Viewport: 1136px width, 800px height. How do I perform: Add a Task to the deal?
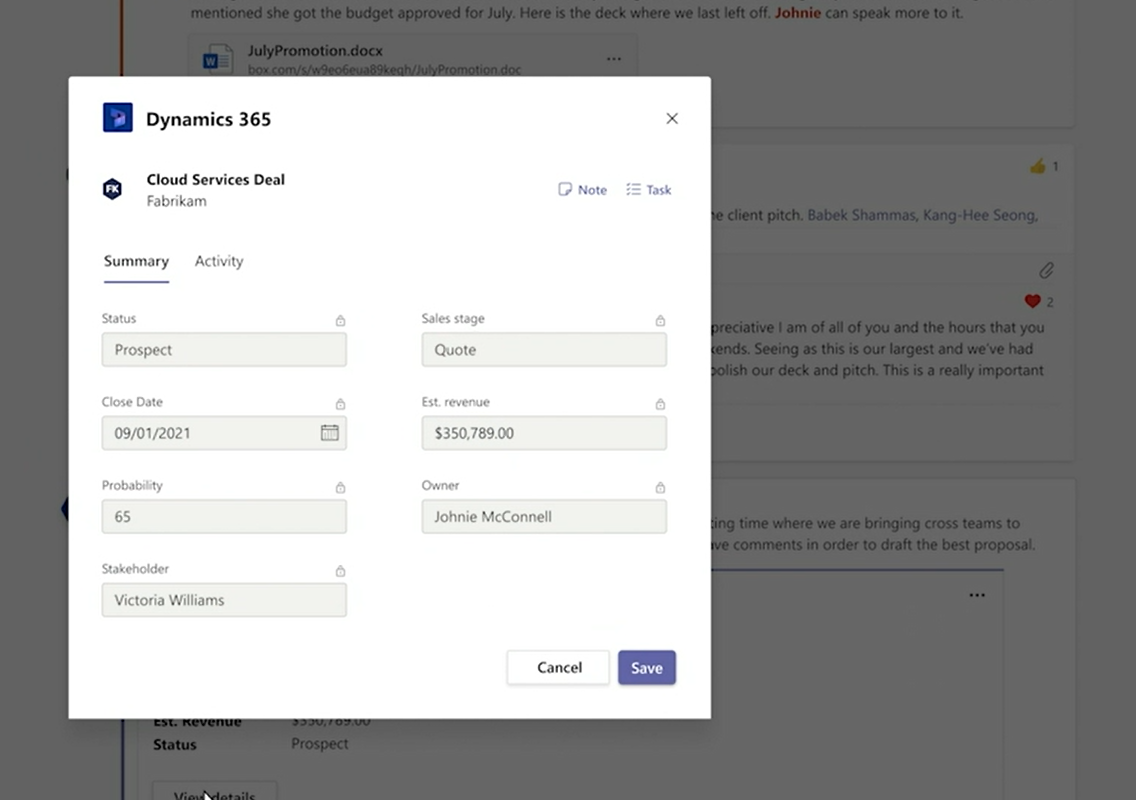tap(649, 190)
